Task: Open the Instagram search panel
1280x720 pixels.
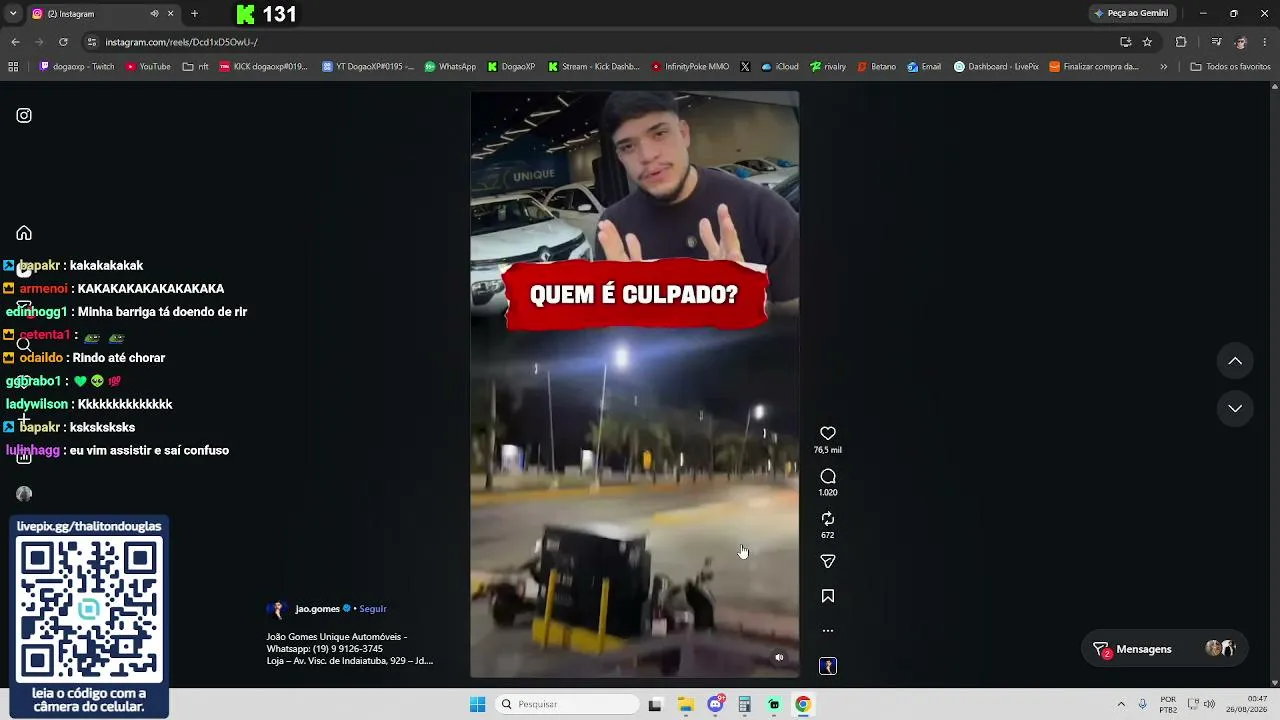Action: click(x=24, y=345)
